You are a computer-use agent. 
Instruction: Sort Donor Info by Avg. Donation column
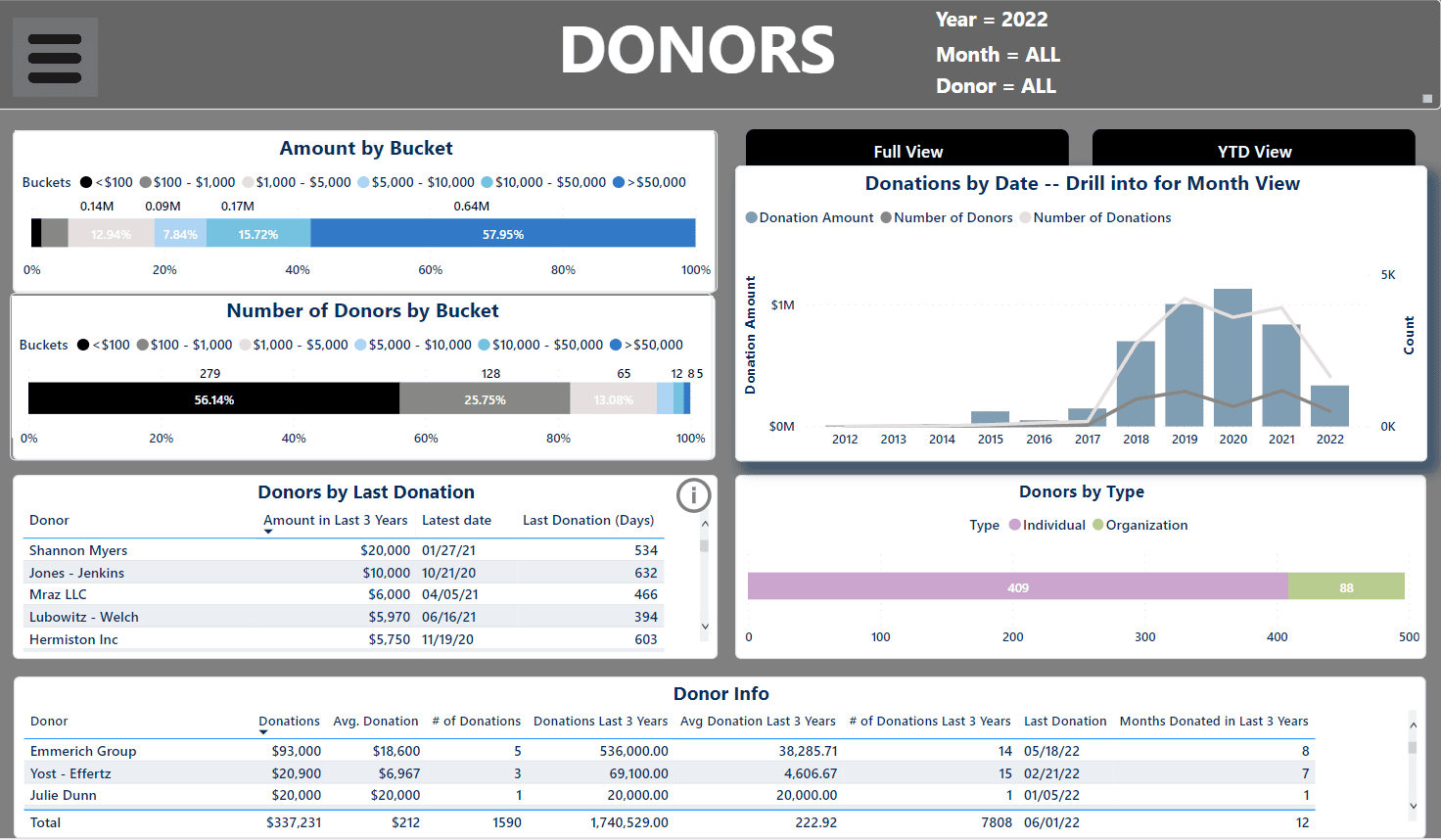click(376, 721)
